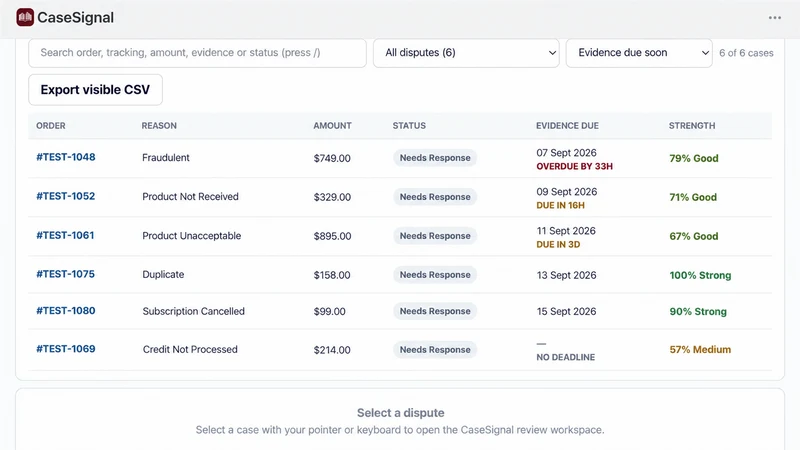Click the $329.00 amount cell
800x450 pixels.
pyautogui.click(x=332, y=197)
